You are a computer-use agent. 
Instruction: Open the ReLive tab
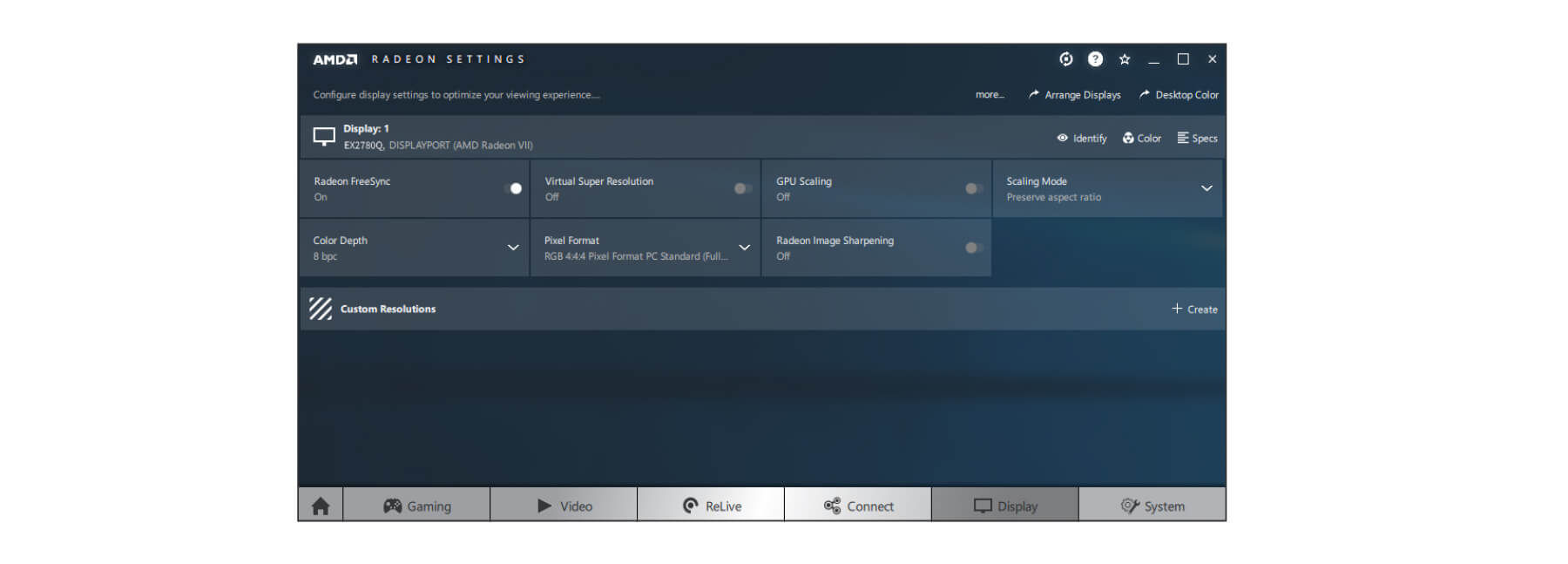click(711, 506)
